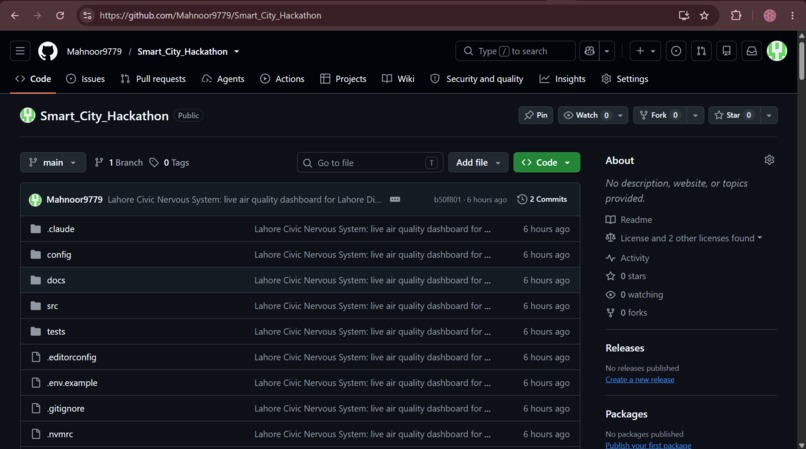Image resolution: width=806 pixels, height=449 pixels.
Task: Open the src folder
Action: tap(52, 306)
